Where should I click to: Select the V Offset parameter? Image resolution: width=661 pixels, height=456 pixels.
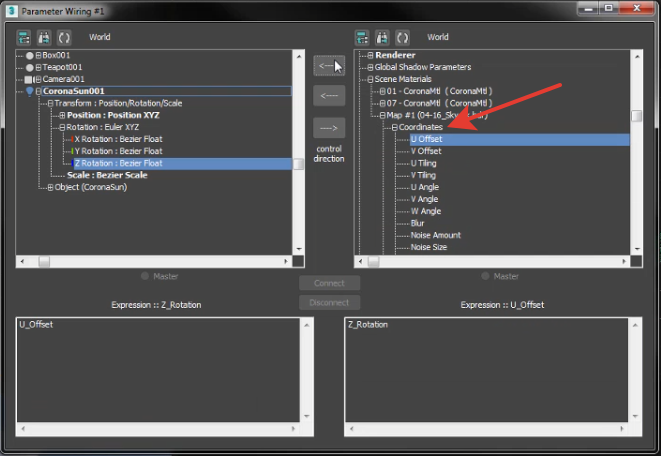click(x=426, y=151)
